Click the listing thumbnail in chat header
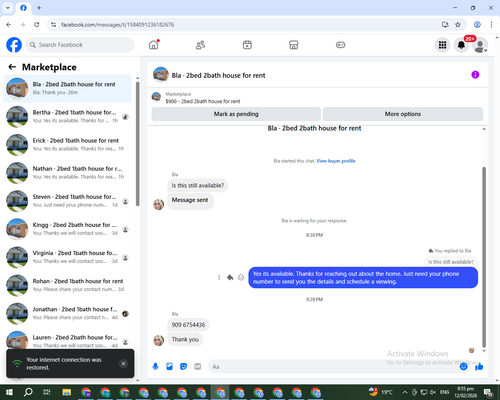 (161, 75)
